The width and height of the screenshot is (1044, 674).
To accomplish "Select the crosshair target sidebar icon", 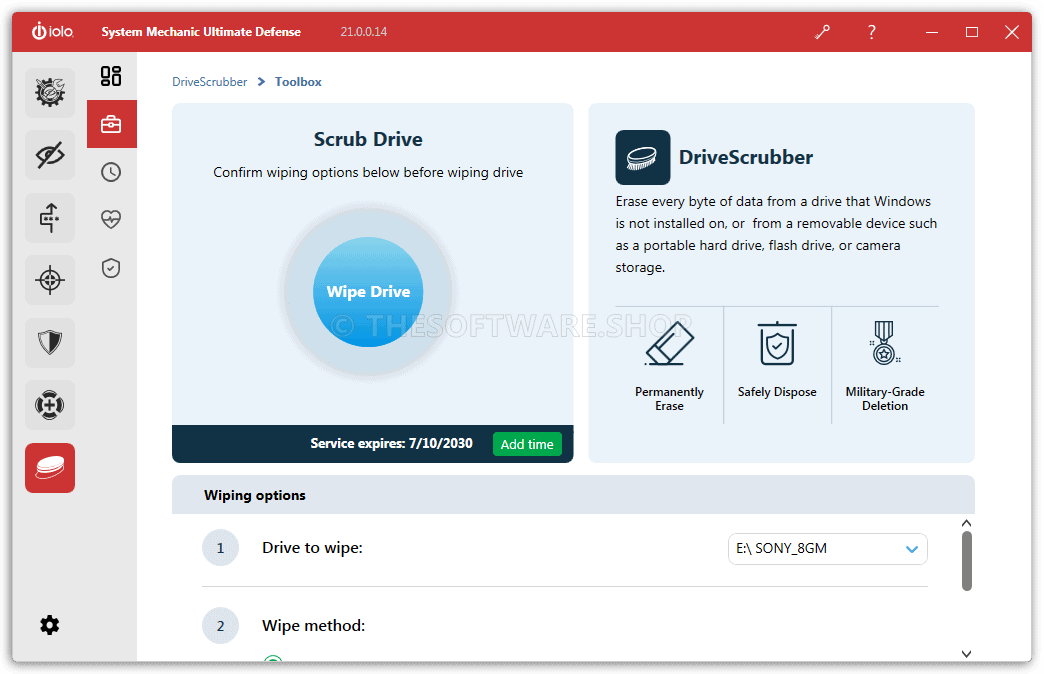I will pyautogui.click(x=50, y=280).
